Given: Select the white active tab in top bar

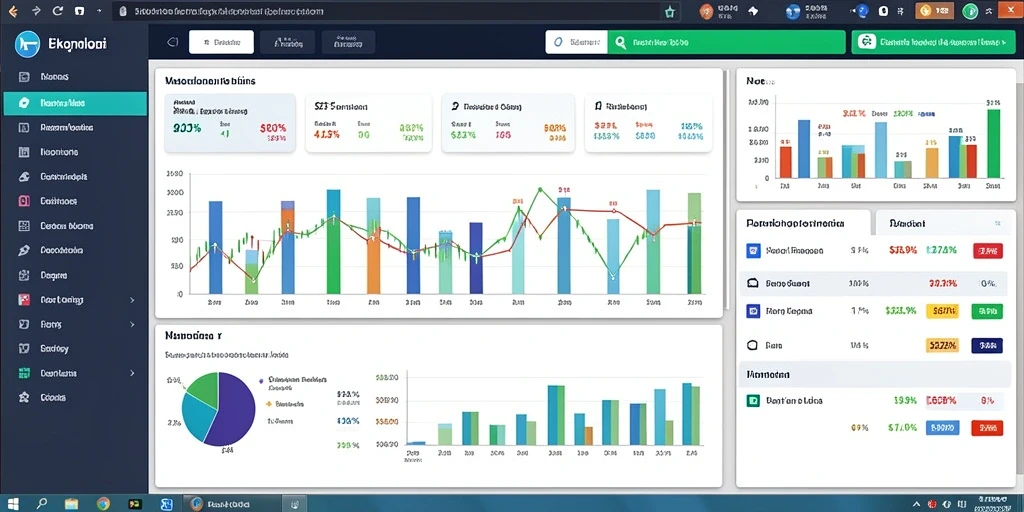Looking at the screenshot, I should (221, 42).
